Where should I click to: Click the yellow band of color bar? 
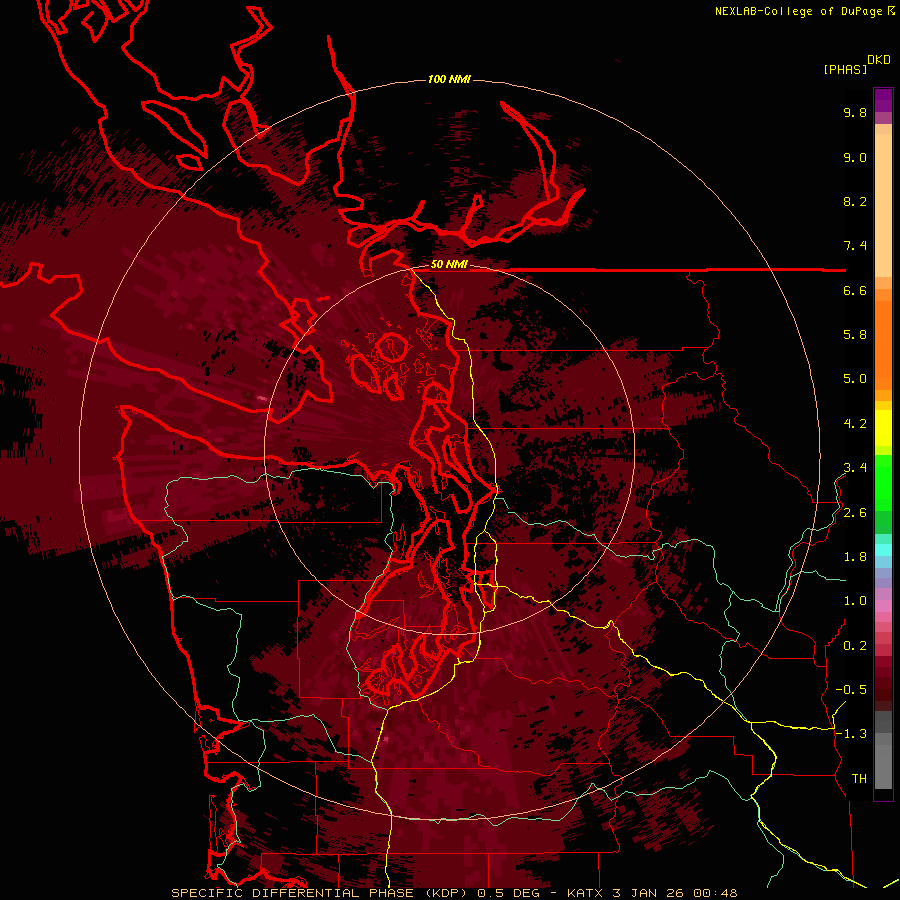point(883,428)
